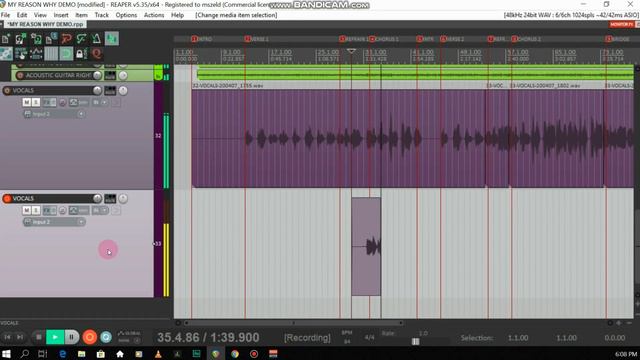Viewport: 640px width, 360px height.
Task: Click the green Redo toolbar icon
Action: point(81,39)
